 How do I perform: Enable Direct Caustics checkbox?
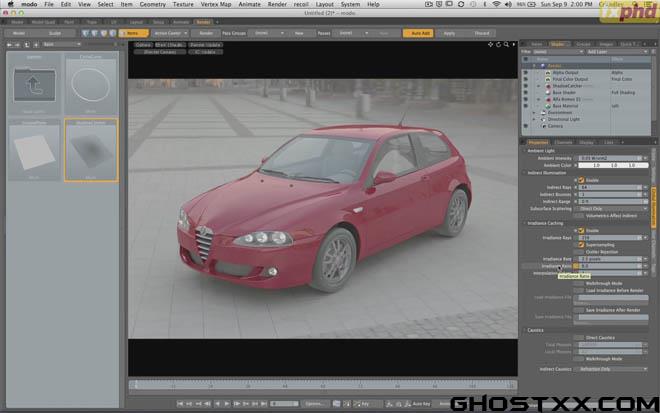tap(580, 338)
